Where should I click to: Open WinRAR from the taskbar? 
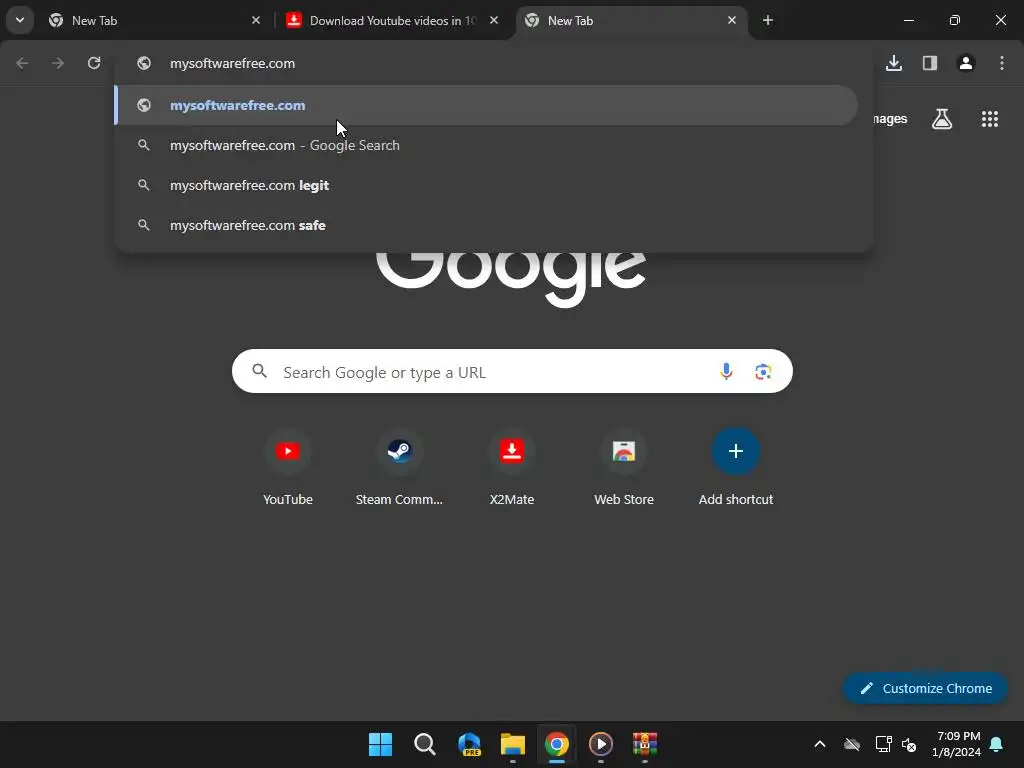click(645, 744)
